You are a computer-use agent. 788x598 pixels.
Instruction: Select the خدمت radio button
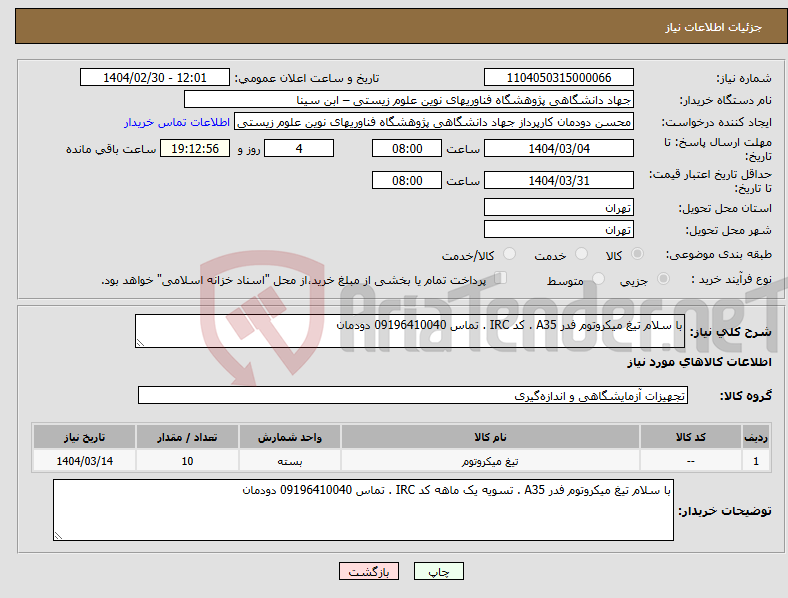[581, 254]
